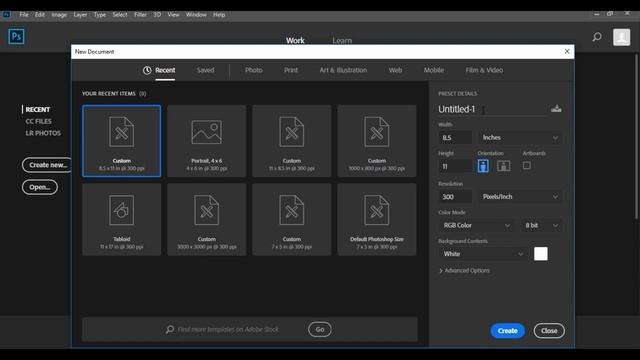Open the RGB Color mode dropdown
Screen dimensions: 640x360
coord(476,225)
